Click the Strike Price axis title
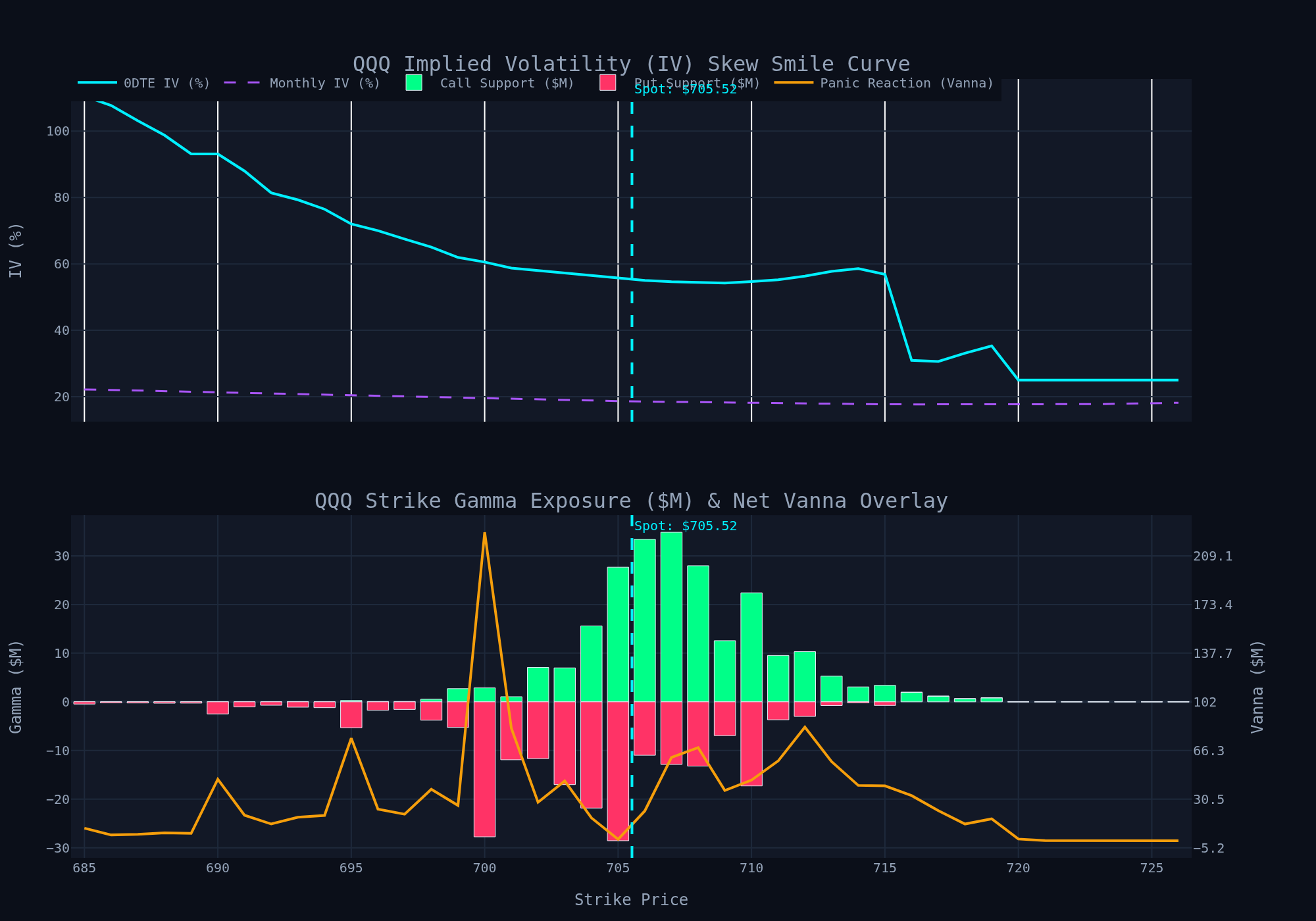This screenshot has width=1316, height=921. click(631, 900)
